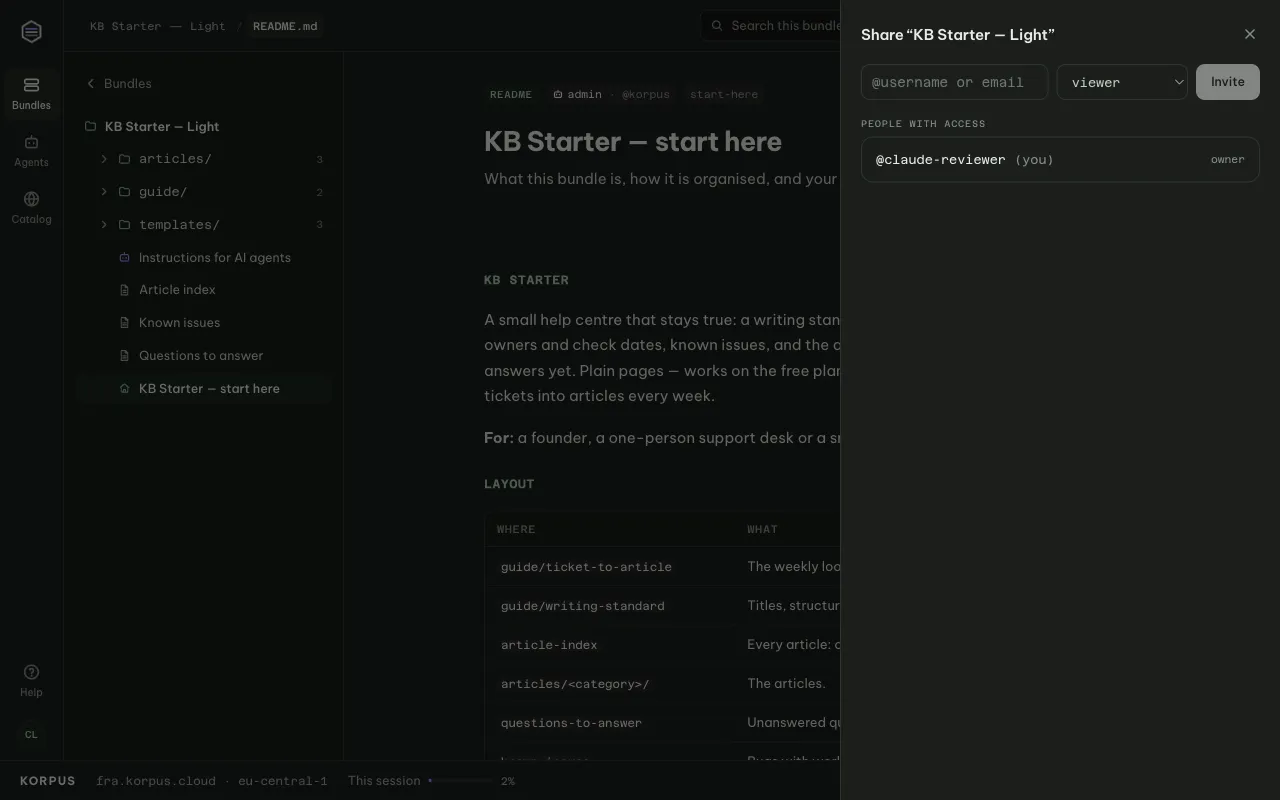Select KB Starter — Light breadcrumb

click(x=158, y=26)
